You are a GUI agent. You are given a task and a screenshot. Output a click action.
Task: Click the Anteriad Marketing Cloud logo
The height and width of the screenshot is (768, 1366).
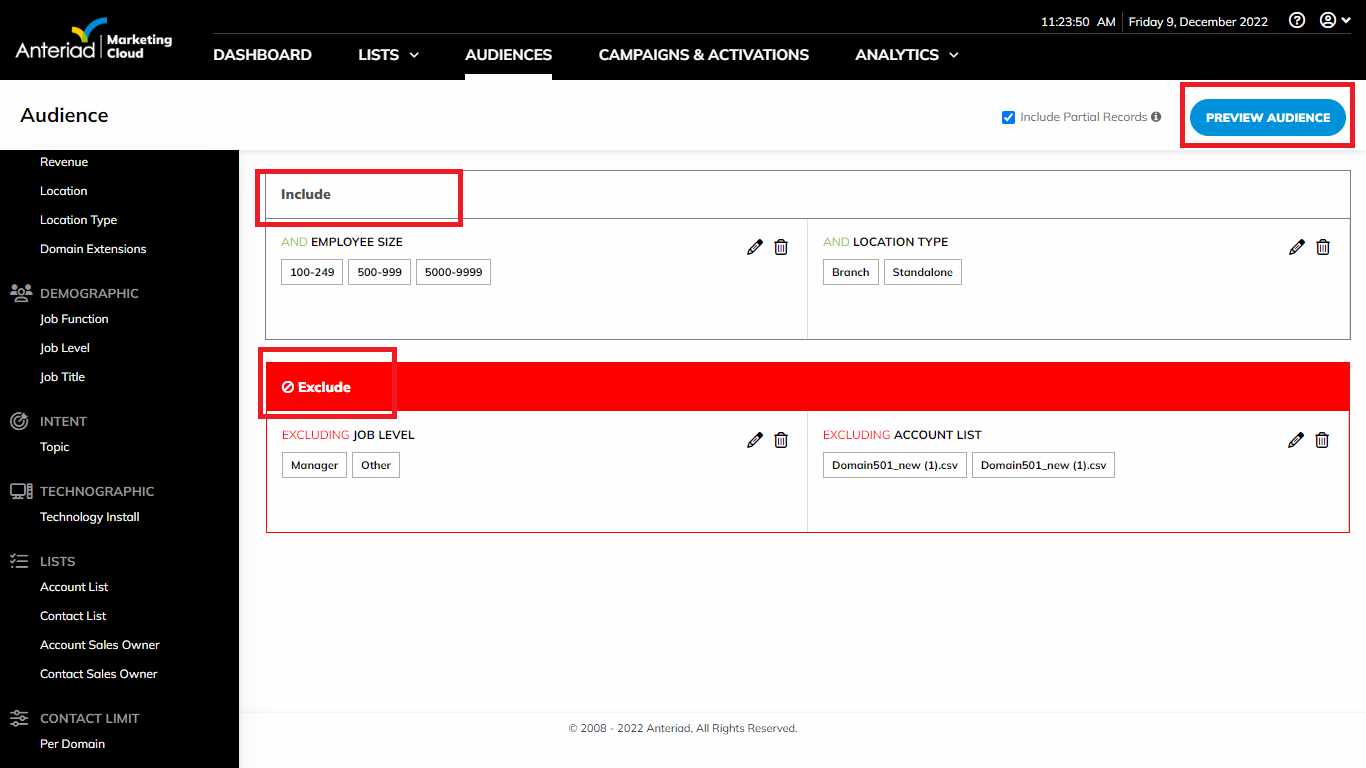[94, 40]
